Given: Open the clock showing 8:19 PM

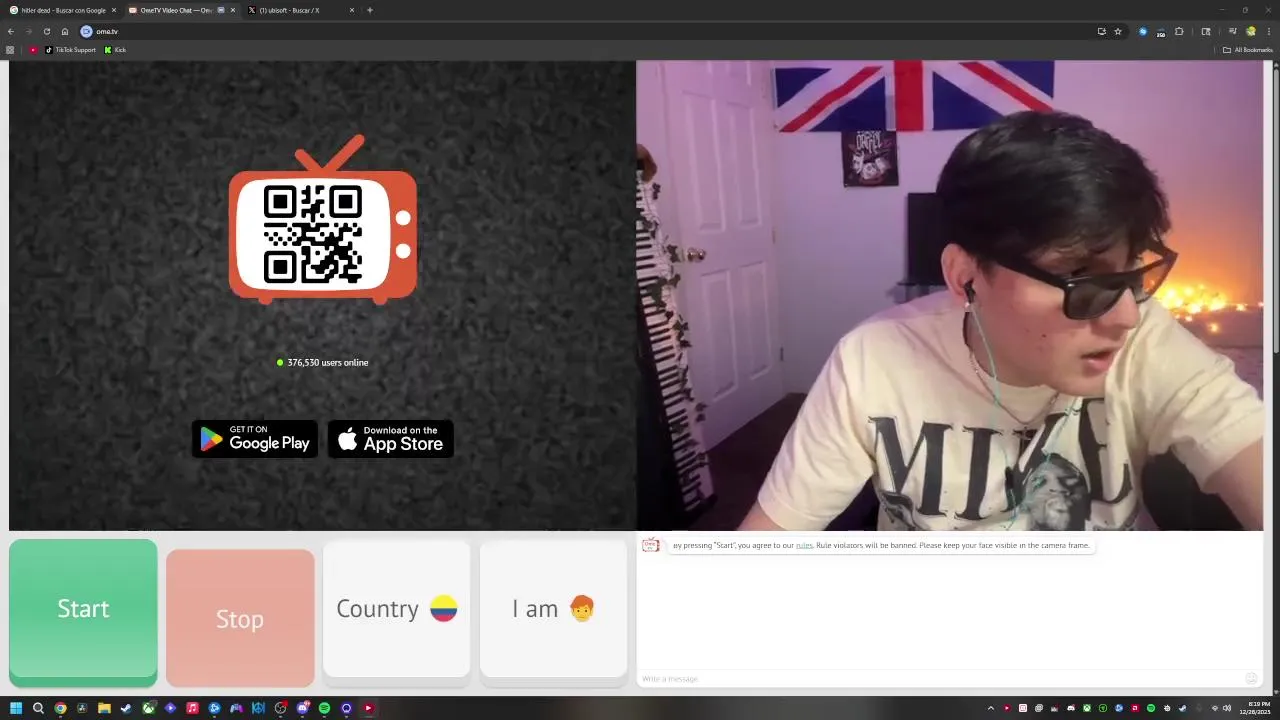Looking at the screenshot, I should click(1255, 708).
